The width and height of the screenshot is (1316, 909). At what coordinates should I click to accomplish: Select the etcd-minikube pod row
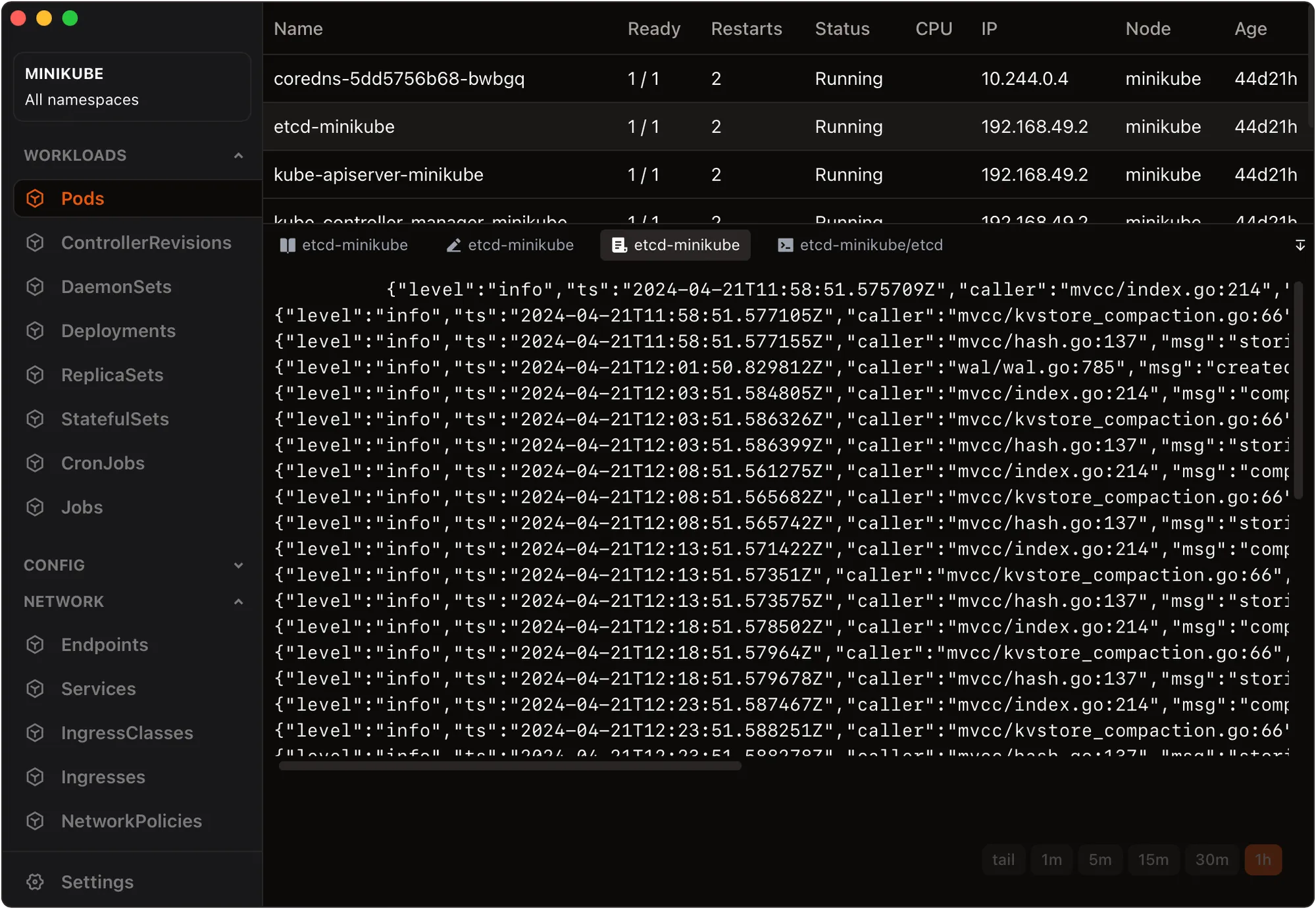(x=786, y=126)
